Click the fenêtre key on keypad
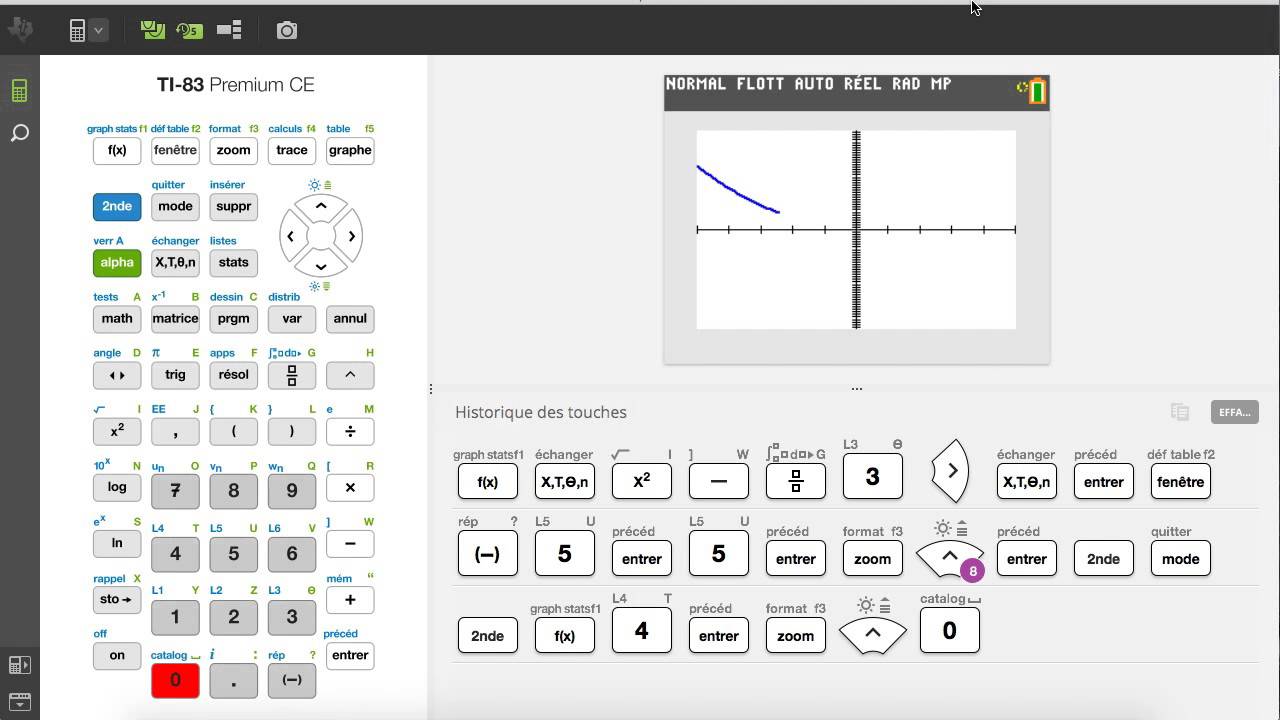The width and height of the screenshot is (1280, 720). (x=175, y=151)
